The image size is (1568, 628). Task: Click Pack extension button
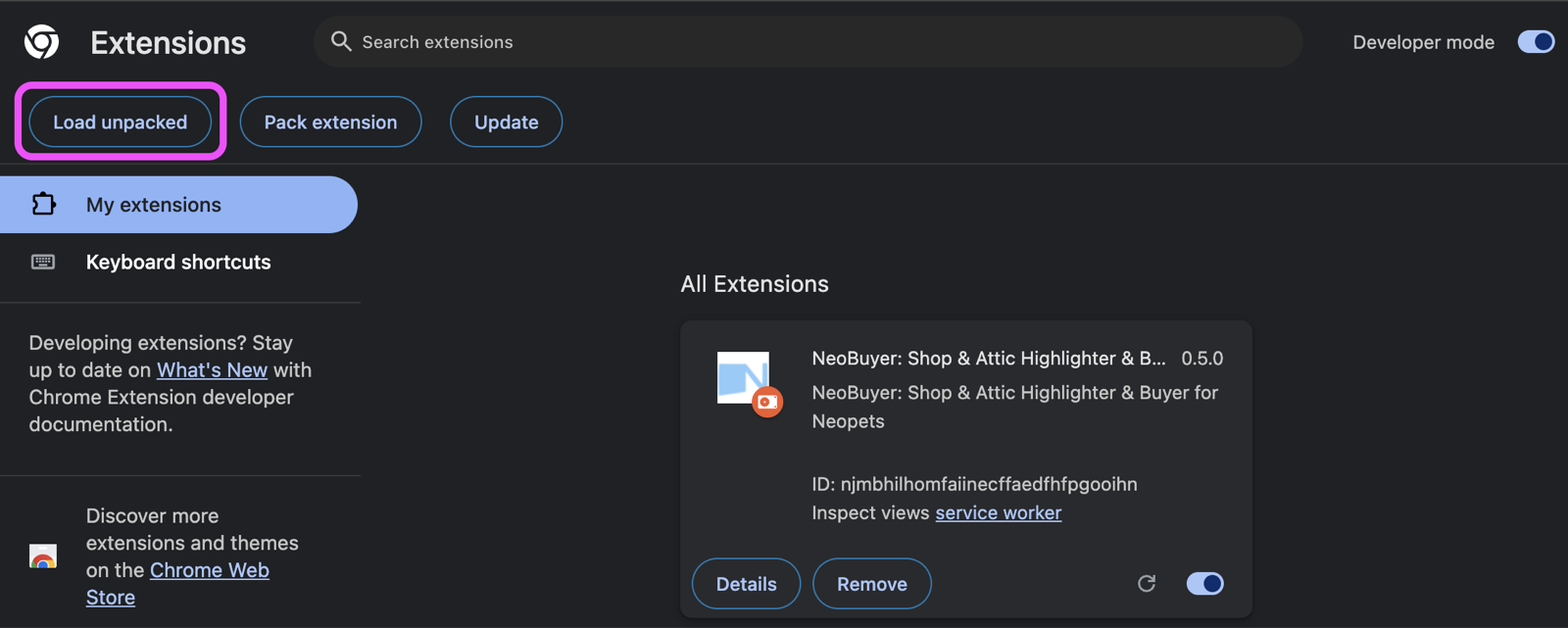pos(331,121)
